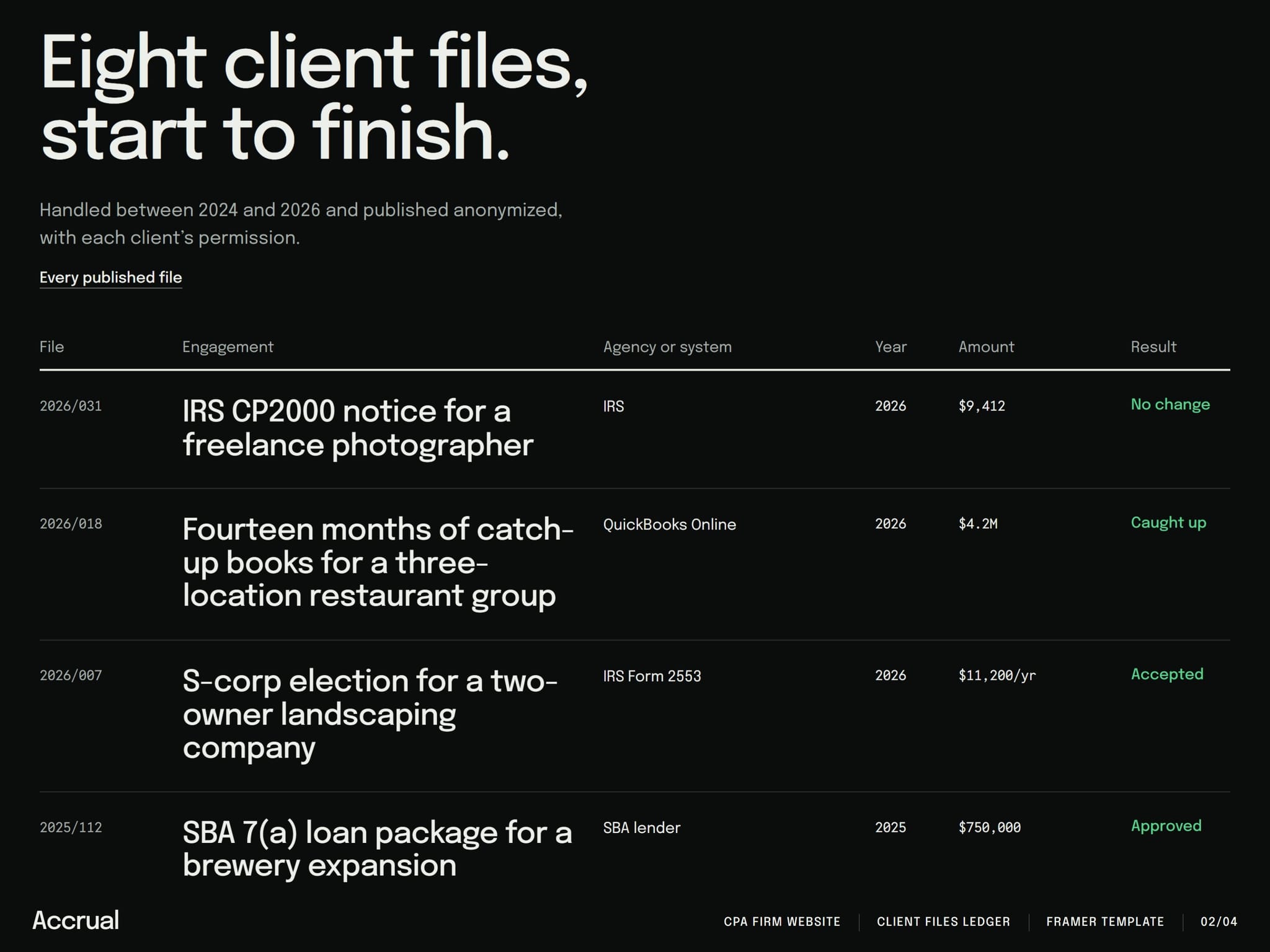Viewport: 1270px width, 952px height.
Task: Click the No change result status
Action: click(1170, 405)
